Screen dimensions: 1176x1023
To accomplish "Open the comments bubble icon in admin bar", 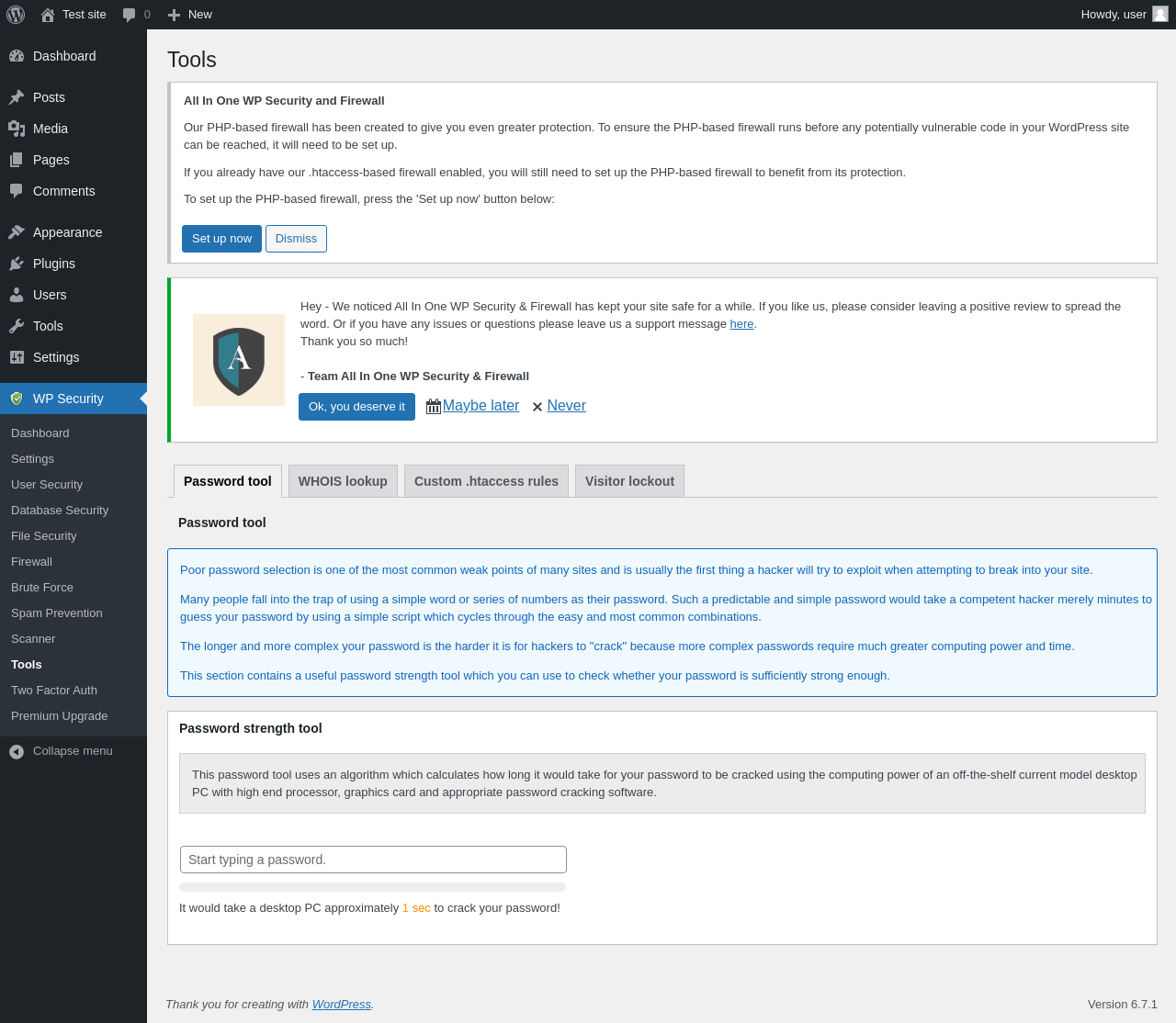I will tap(130, 15).
